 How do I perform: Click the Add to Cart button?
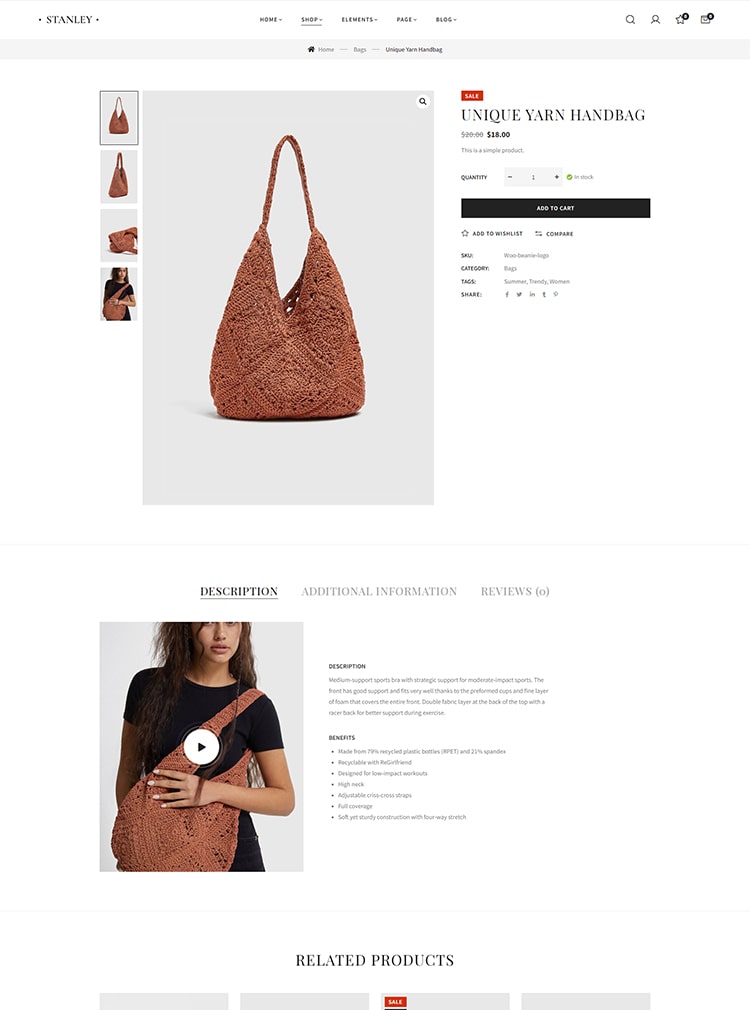pyautogui.click(x=555, y=208)
